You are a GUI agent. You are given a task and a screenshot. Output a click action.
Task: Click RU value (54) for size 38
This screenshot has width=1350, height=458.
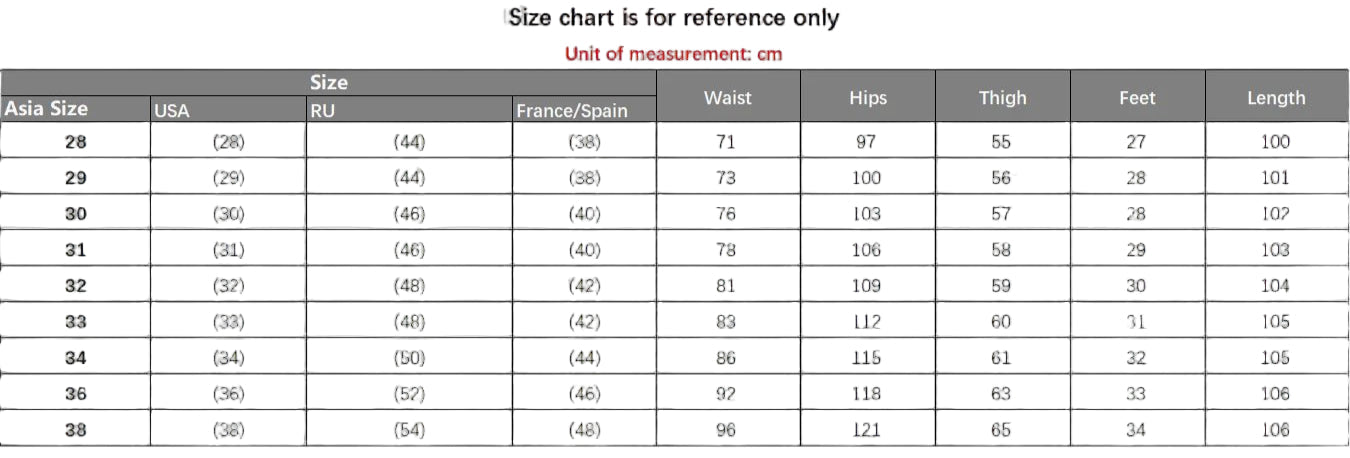pos(408,430)
